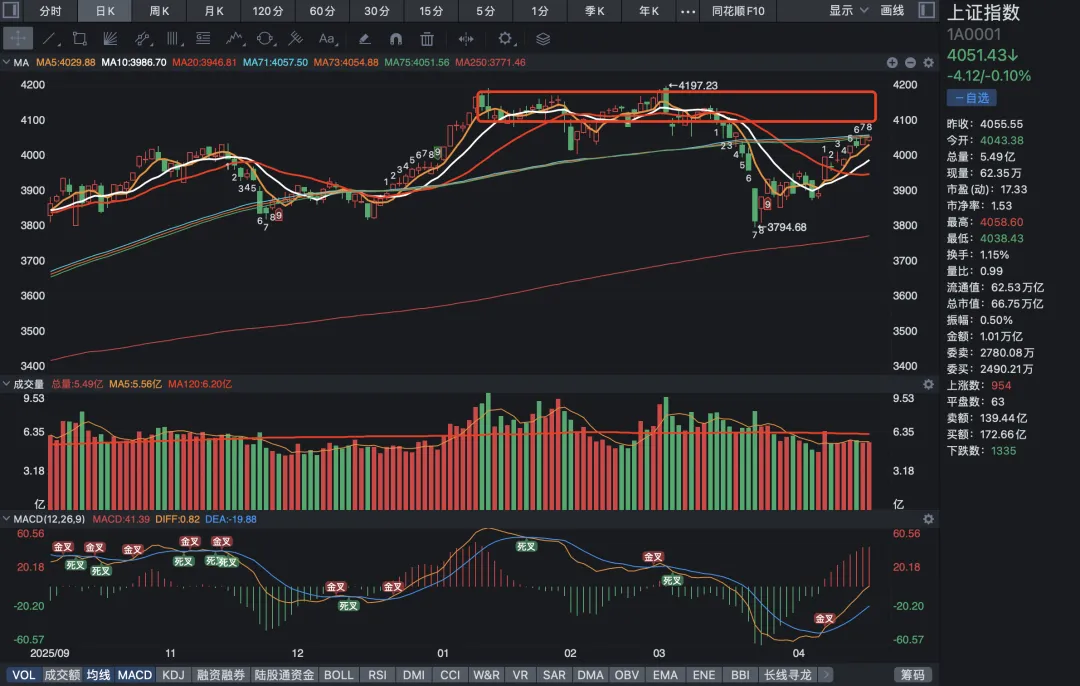
Task: Toggle right sidebar panel icon
Action: [x=927, y=10]
